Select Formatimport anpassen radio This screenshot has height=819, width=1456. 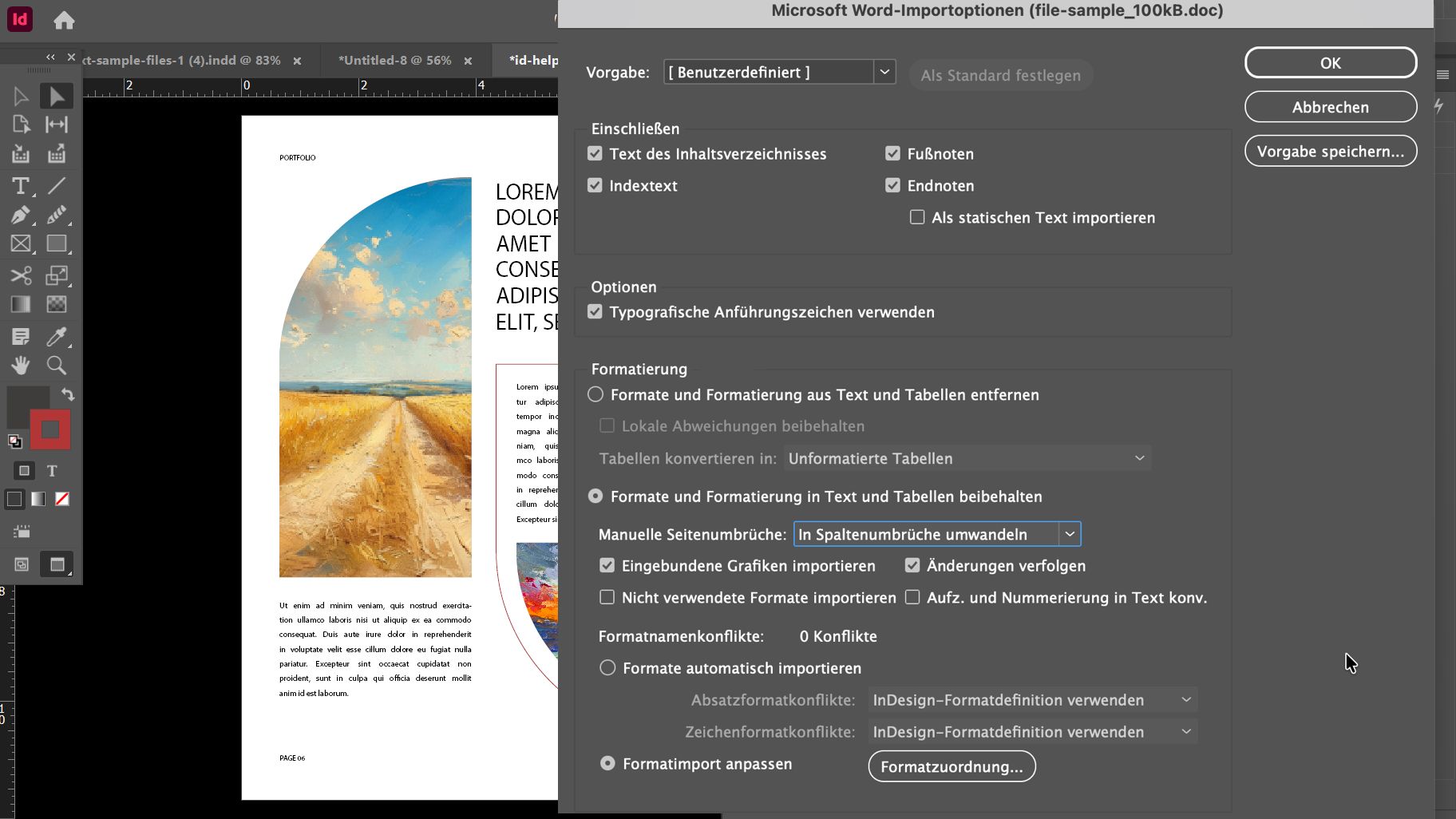click(x=607, y=763)
